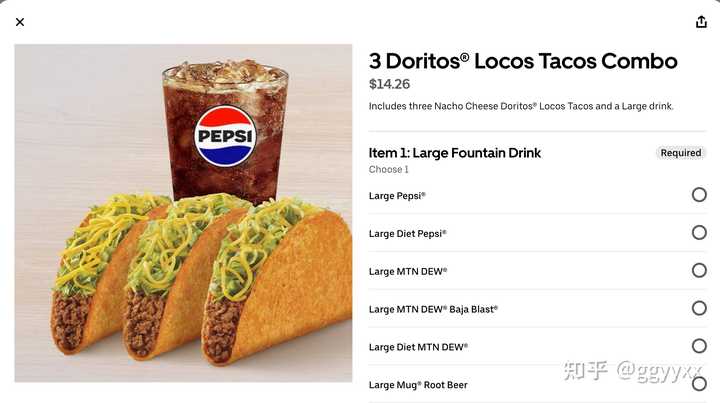Image resolution: width=720 pixels, height=403 pixels.
Task: Click the 'Item 1: Large Fountain Drink' heading
Action: point(455,153)
